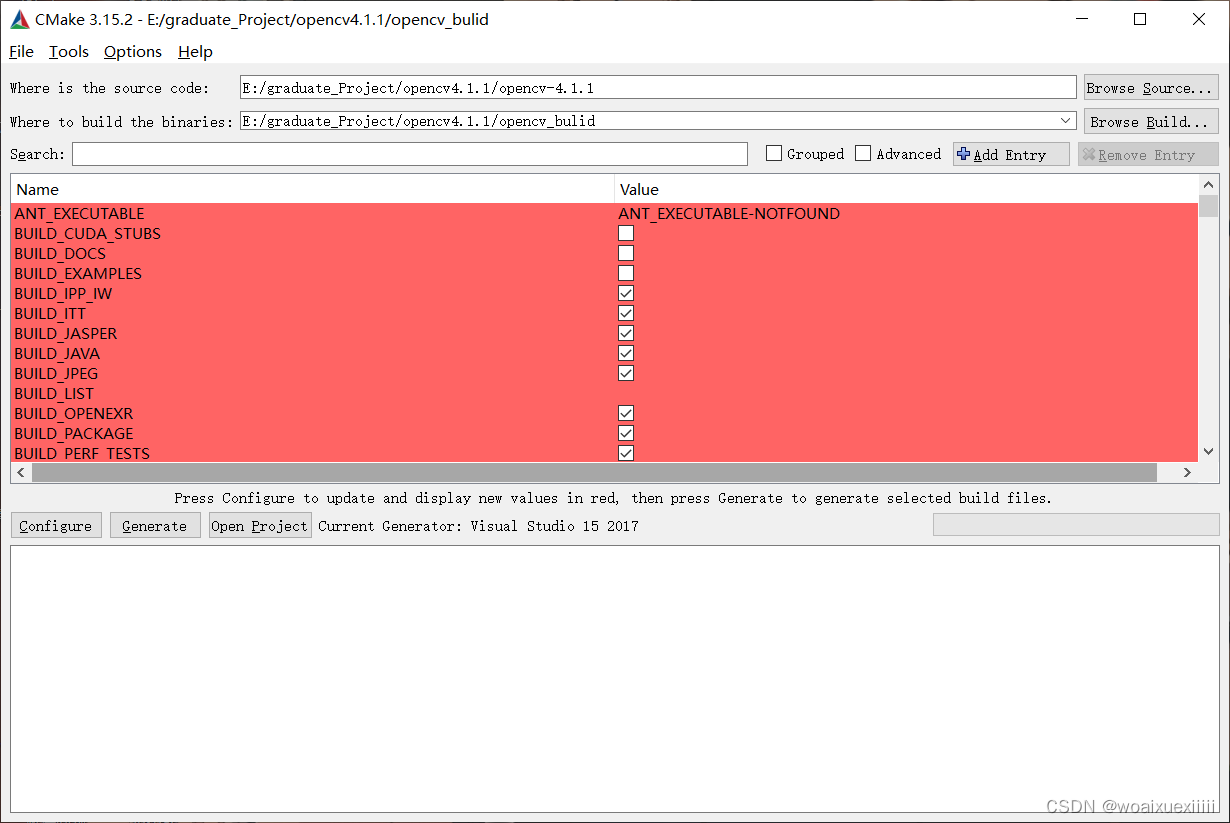
Task: Open the Options menu
Action: (132, 51)
